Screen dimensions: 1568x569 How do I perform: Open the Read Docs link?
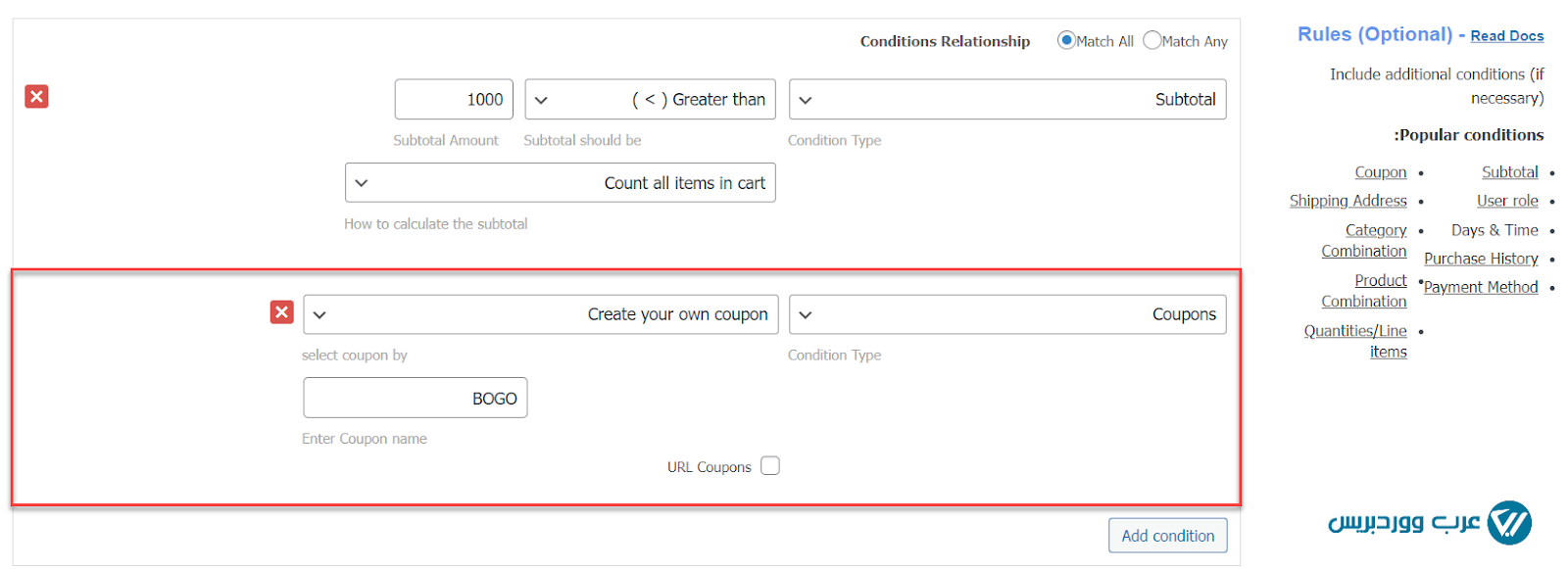coord(1506,36)
